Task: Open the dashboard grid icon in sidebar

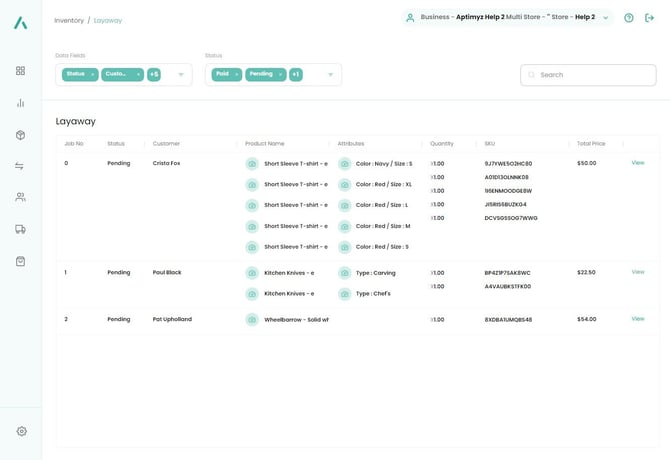Action: (x=20, y=71)
